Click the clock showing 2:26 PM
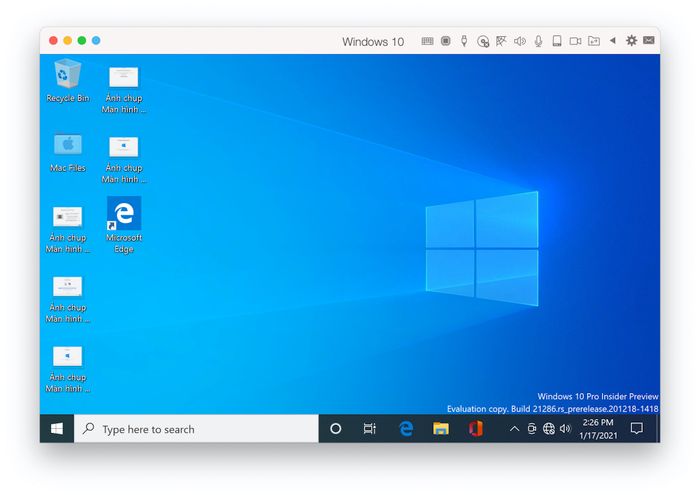700x495 pixels. 597,429
